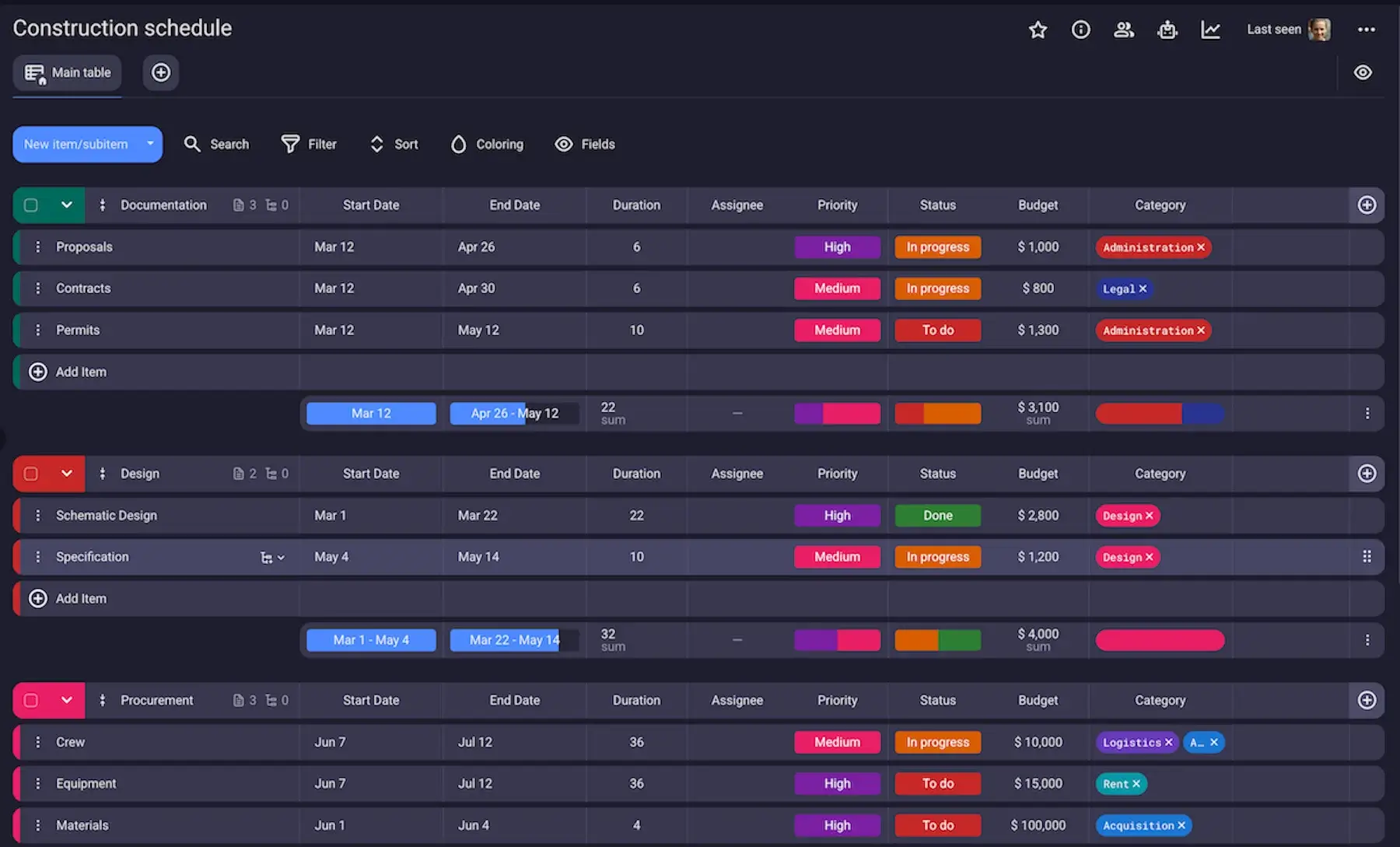Remove the Legal tag from Contracts

tap(1143, 289)
